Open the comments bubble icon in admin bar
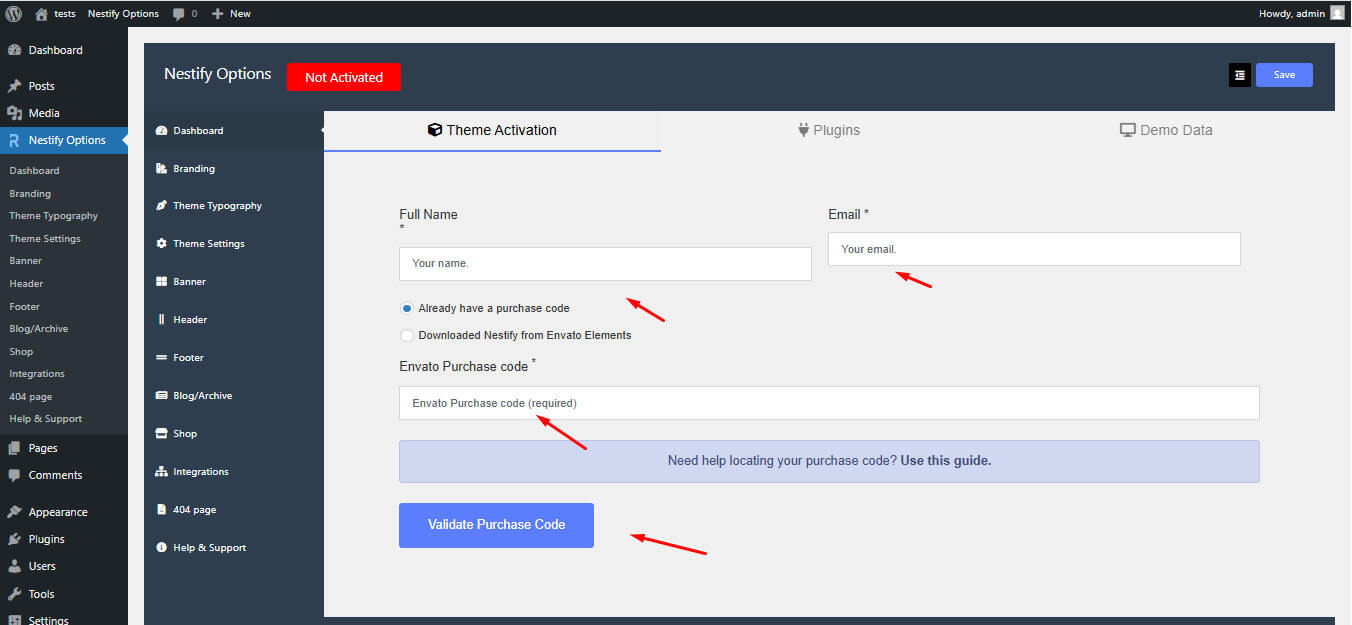1352x625 pixels. point(178,14)
